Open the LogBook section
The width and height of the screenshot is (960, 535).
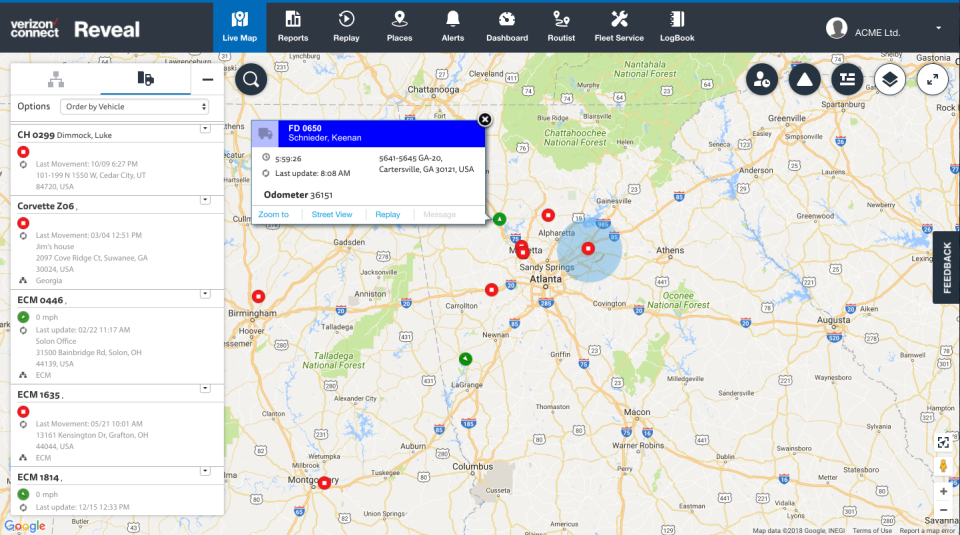pos(677,27)
